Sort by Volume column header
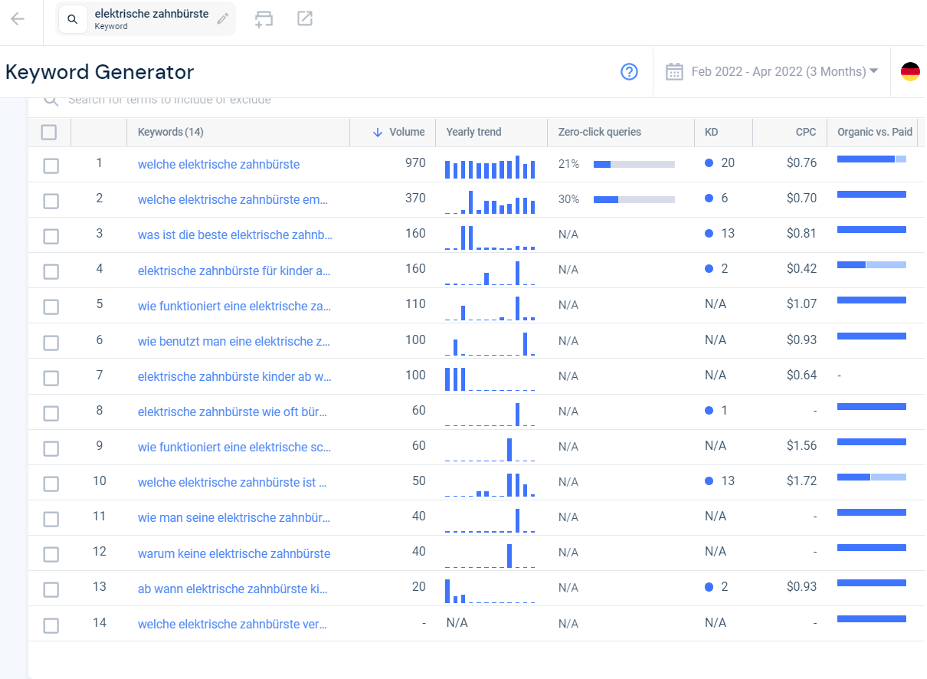Viewport: 927px width, 679px height. [407, 132]
